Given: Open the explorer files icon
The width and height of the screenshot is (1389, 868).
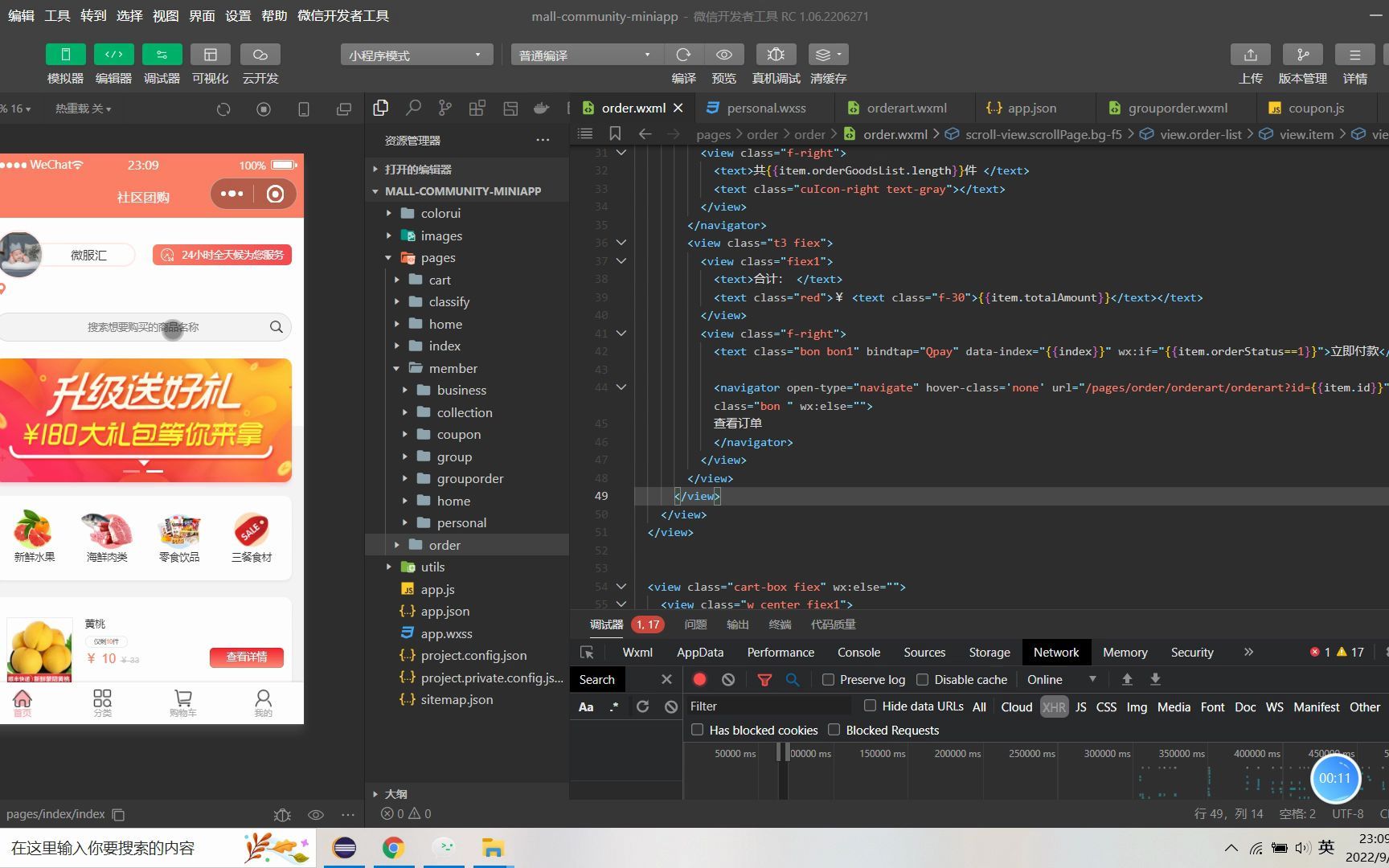Looking at the screenshot, I should tap(381, 108).
